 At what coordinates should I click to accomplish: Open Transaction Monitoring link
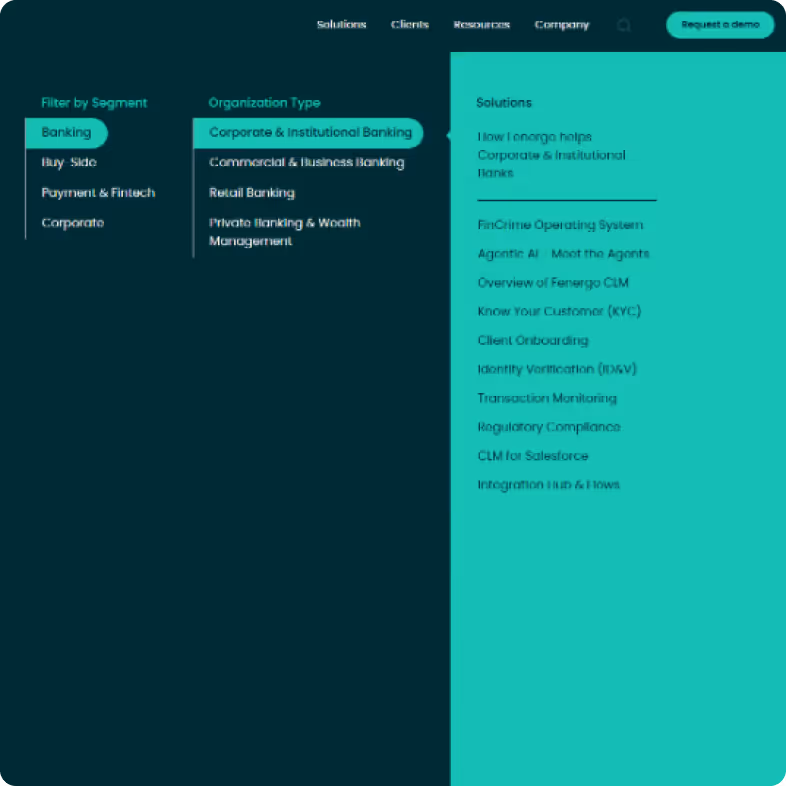pos(547,398)
